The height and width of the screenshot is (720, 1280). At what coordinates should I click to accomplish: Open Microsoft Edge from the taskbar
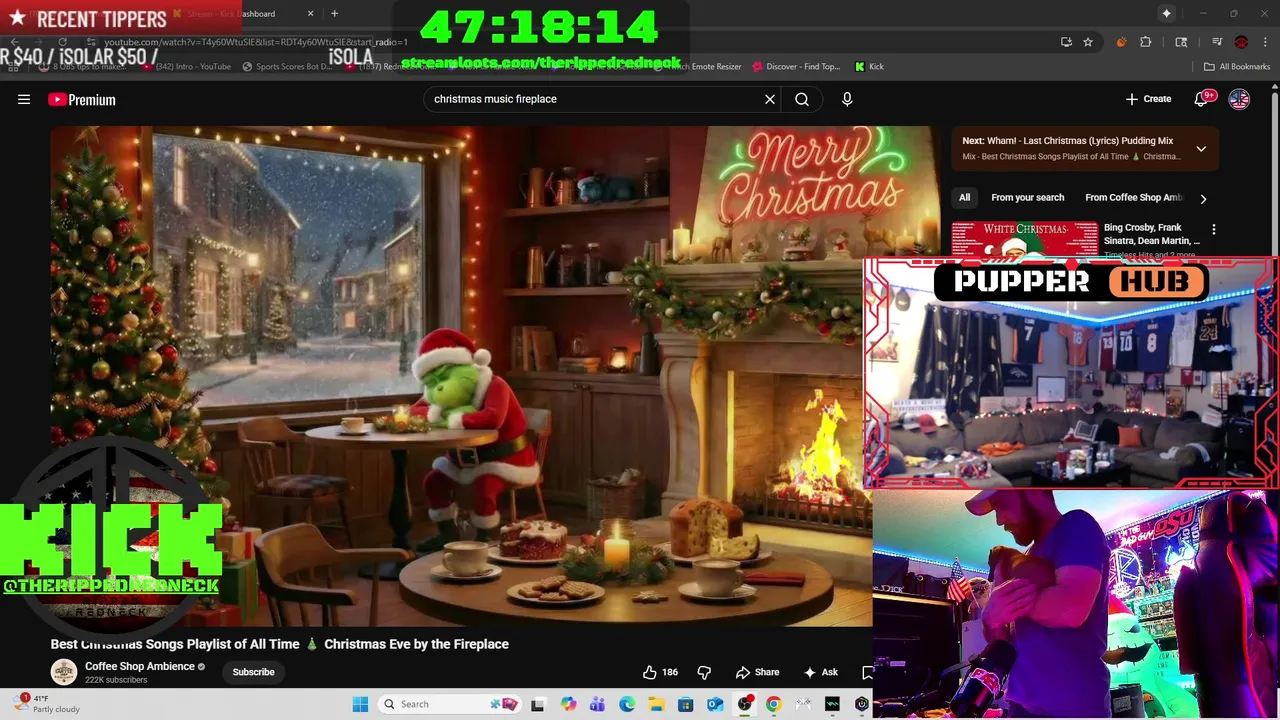pos(626,704)
